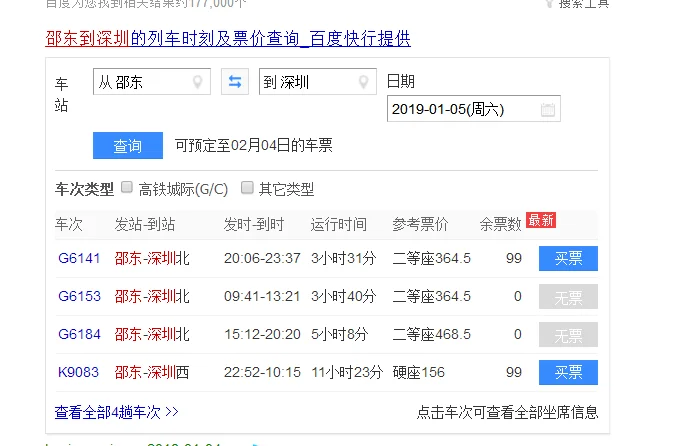The height and width of the screenshot is (446, 675).
Task: Click the arrival station field 到 深圳
Action: (318, 81)
